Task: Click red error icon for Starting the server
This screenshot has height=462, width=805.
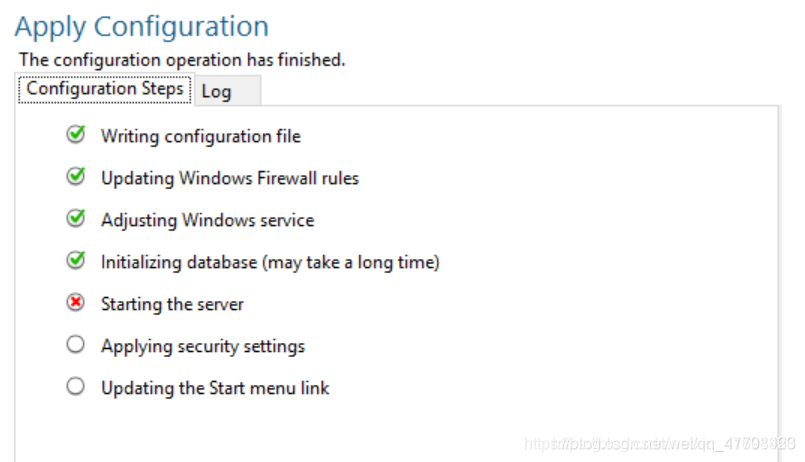Action: tap(75, 302)
